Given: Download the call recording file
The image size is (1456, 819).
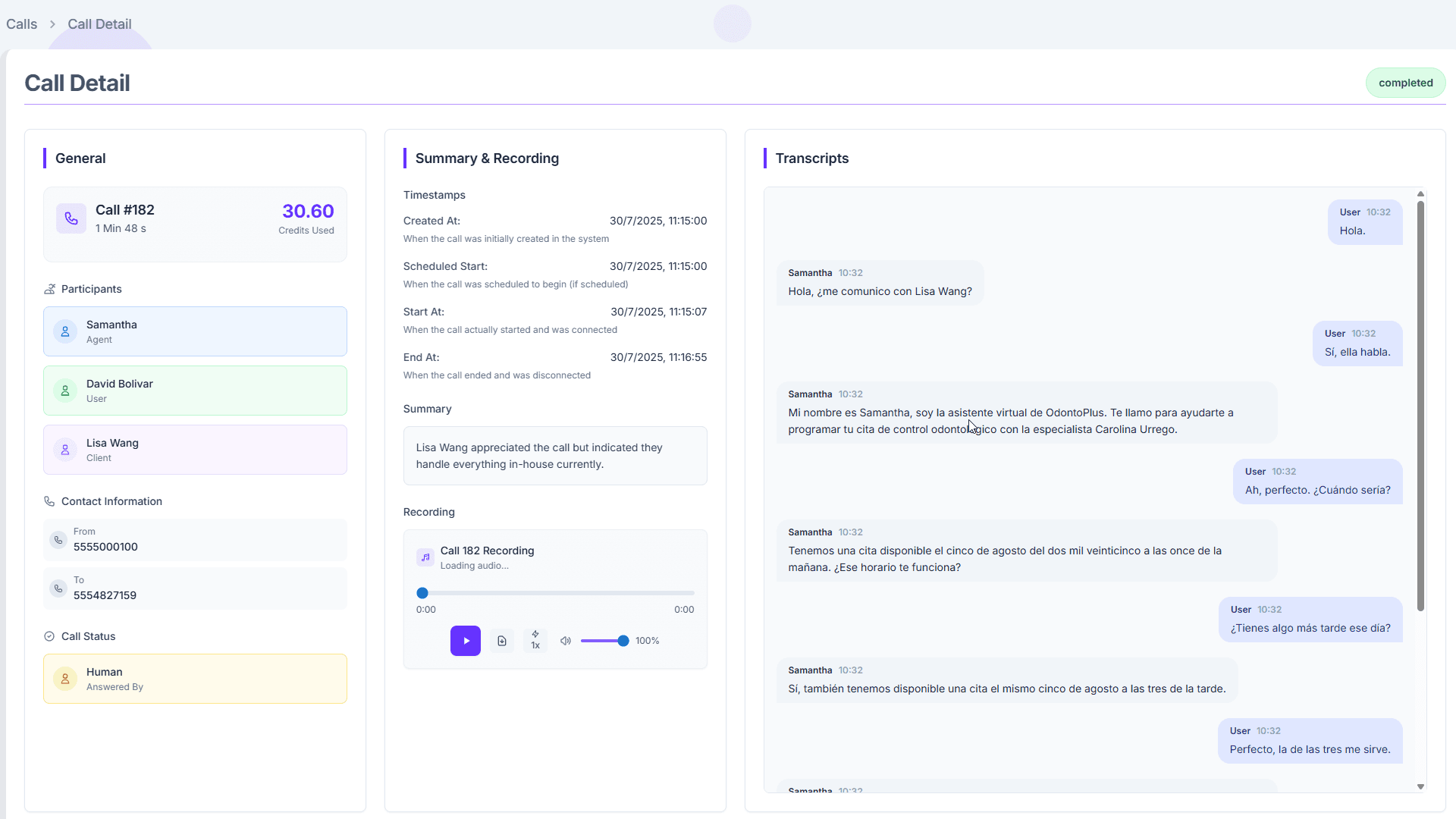Looking at the screenshot, I should [502, 641].
